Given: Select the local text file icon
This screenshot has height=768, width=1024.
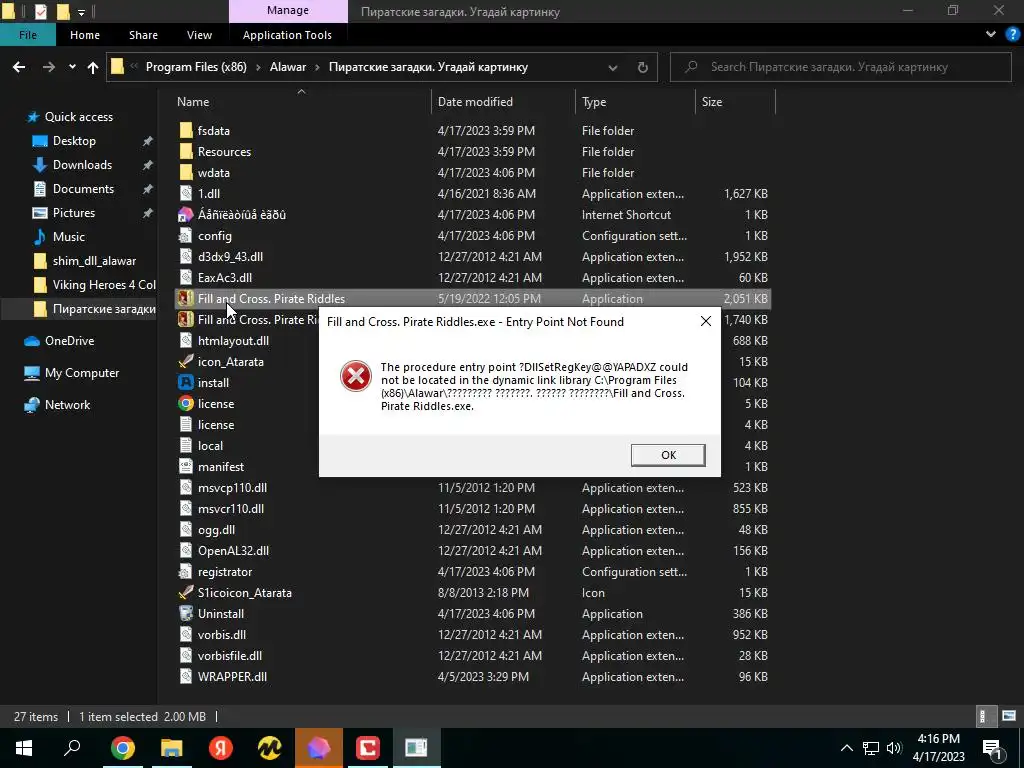Looking at the screenshot, I should pos(186,445).
